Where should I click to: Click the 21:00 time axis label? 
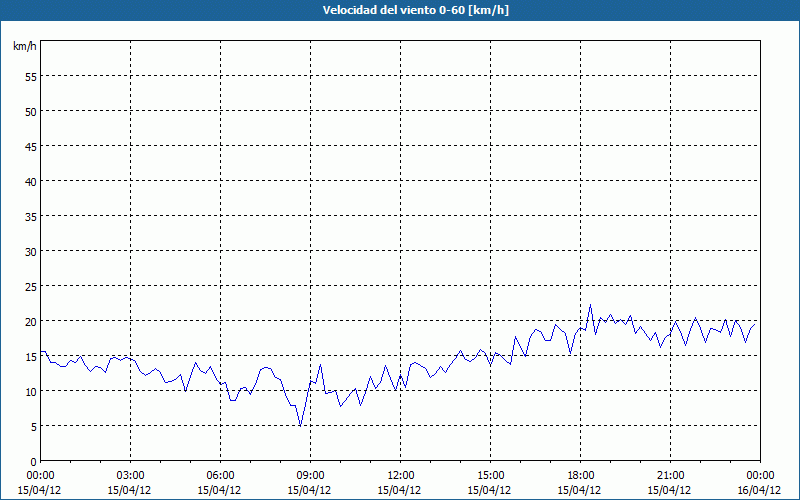point(670,476)
